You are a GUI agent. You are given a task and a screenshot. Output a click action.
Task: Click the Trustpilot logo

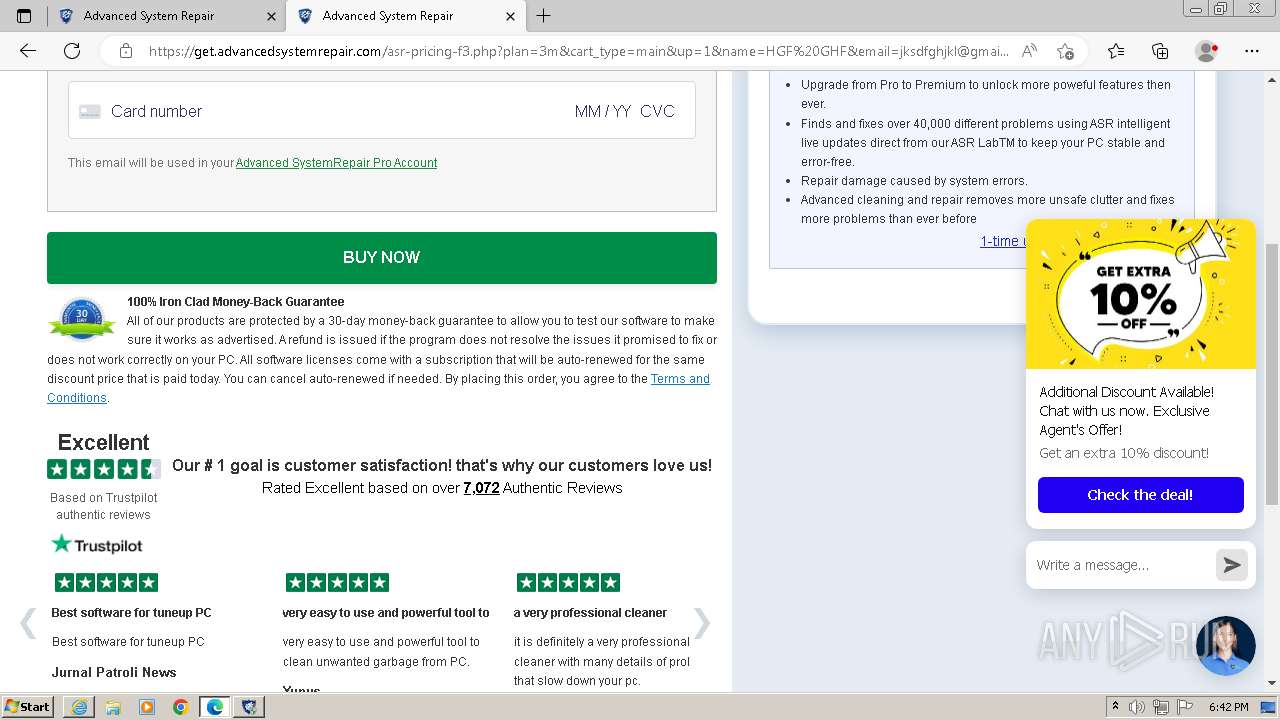[x=97, y=545]
